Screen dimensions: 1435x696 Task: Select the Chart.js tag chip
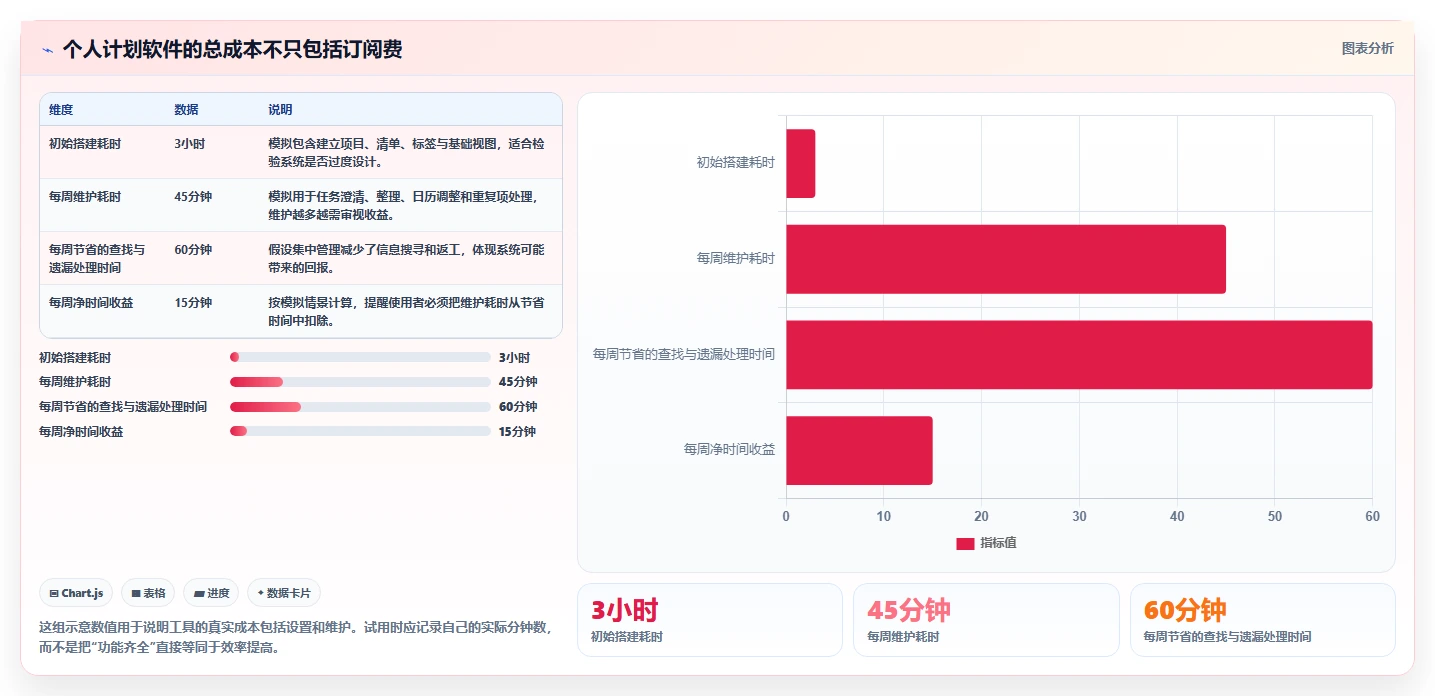77,593
